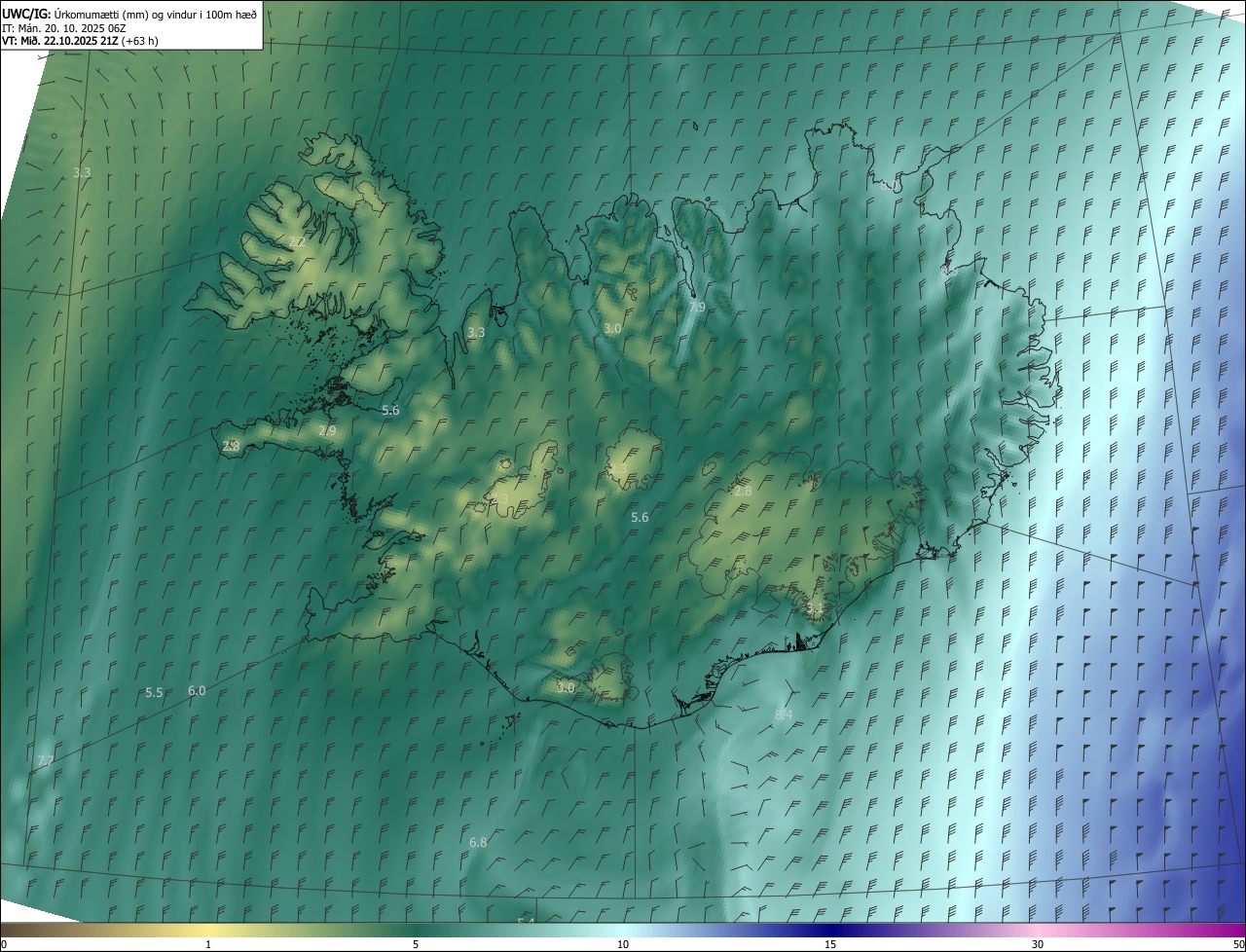This screenshot has height=952, width=1246.
Task: Click the 5.5 value label over the sea
Action: [154, 693]
